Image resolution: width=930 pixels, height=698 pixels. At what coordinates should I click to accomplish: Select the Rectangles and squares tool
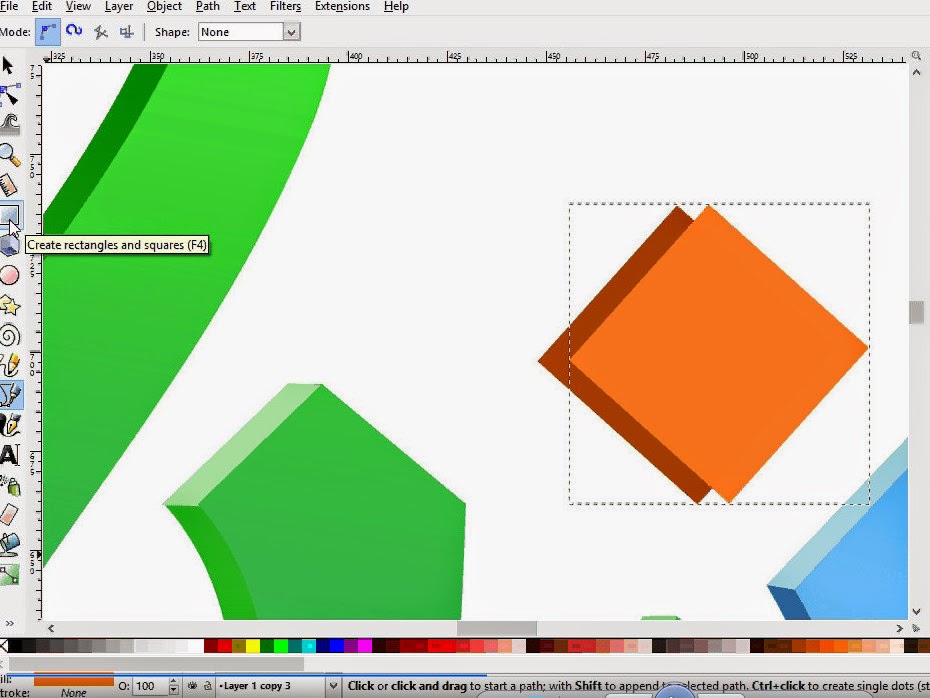tap(9, 215)
